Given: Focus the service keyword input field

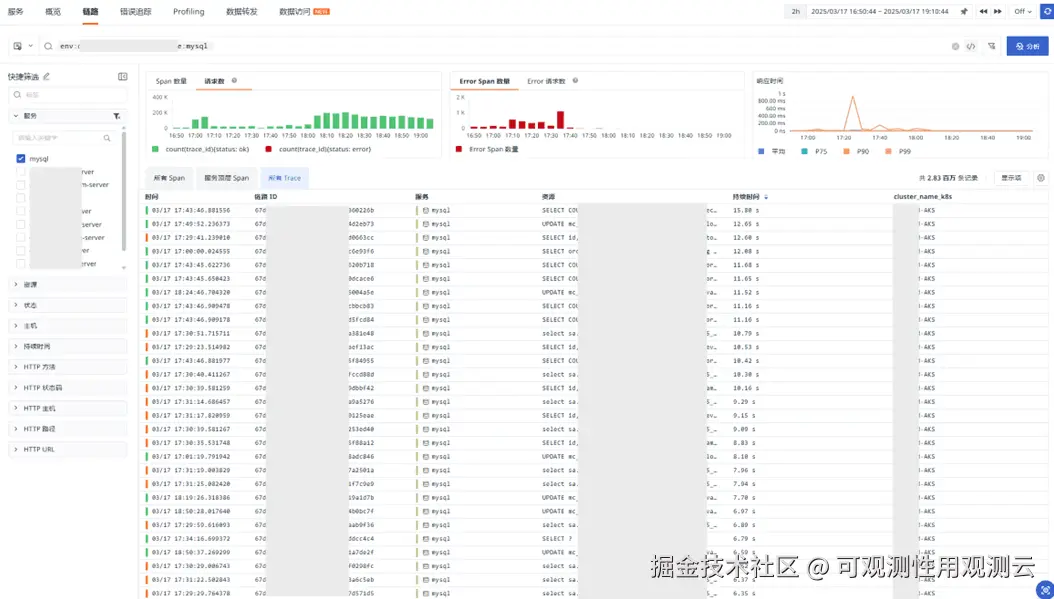Looking at the screenshot, I should click(x=63, y=138).
